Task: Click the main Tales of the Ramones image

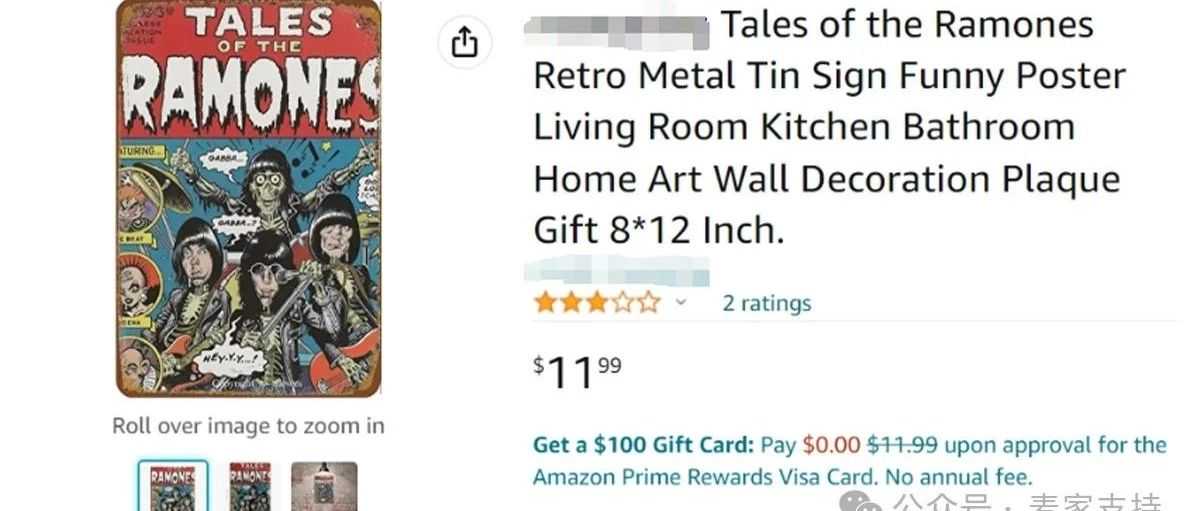Action: [249, 198]
